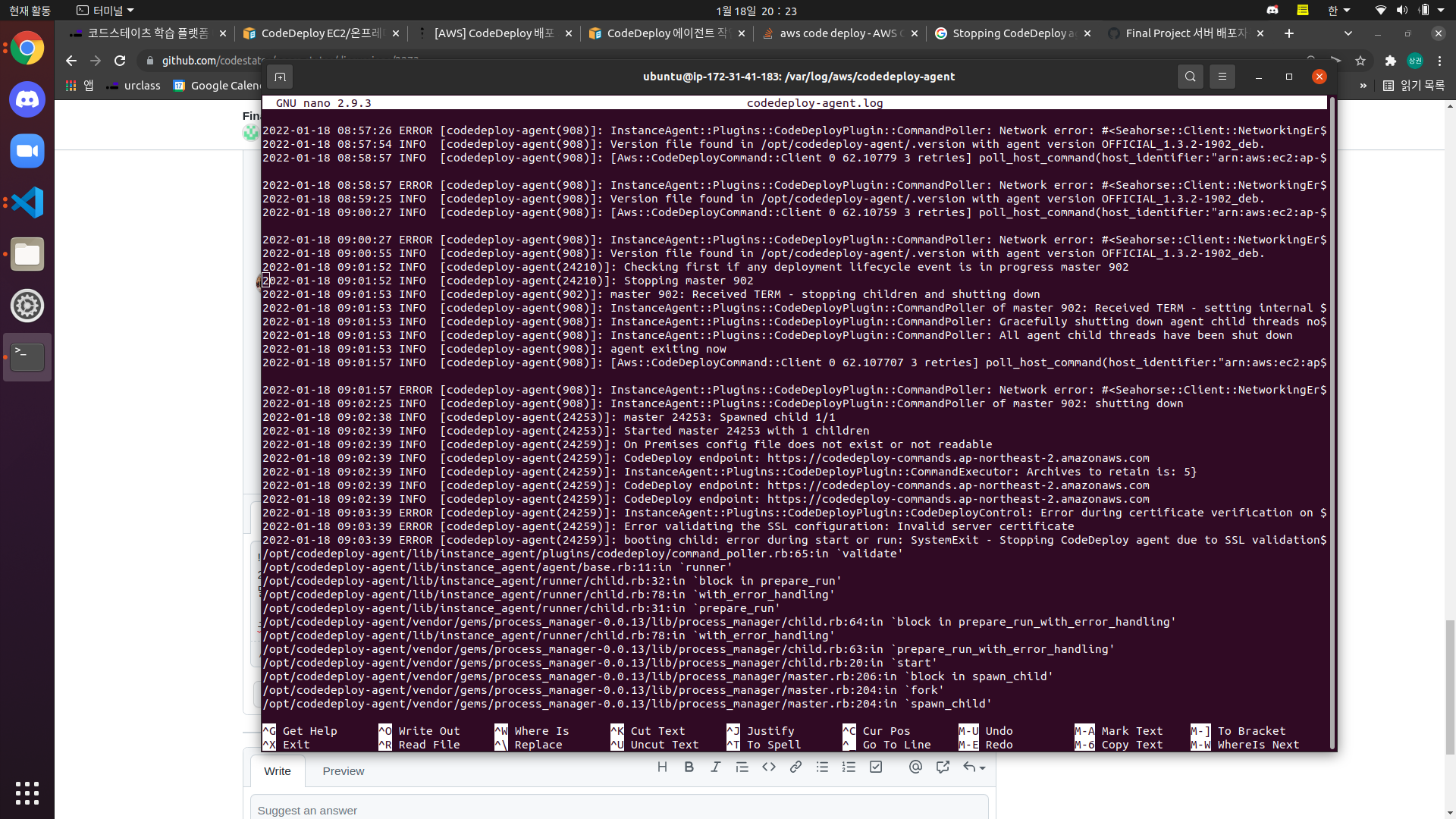Switch to Final Project 서버 배포자 tab
Screen dimensions: 1456x819
(1185, 33)
